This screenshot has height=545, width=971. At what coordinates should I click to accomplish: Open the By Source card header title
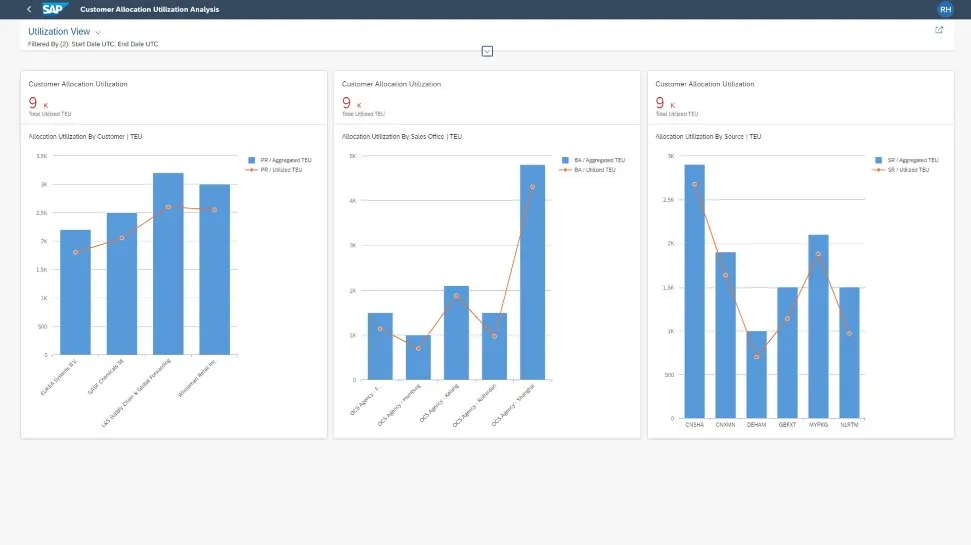point(705,84)
